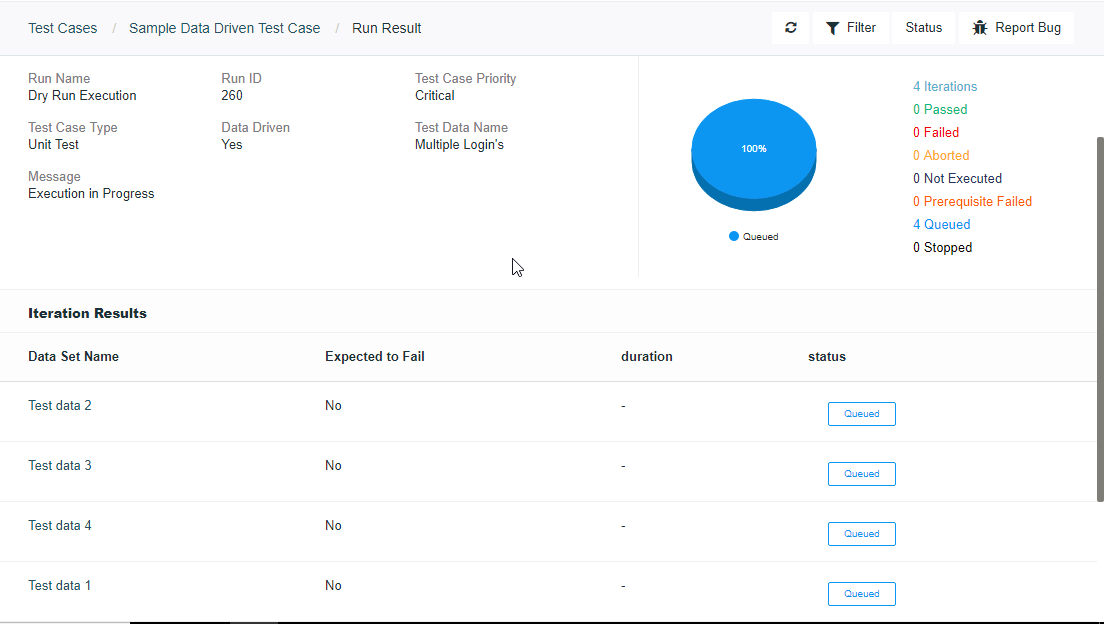Click the 0 Aborted count
The image size is (1104, 624).
tap(941, 156)
